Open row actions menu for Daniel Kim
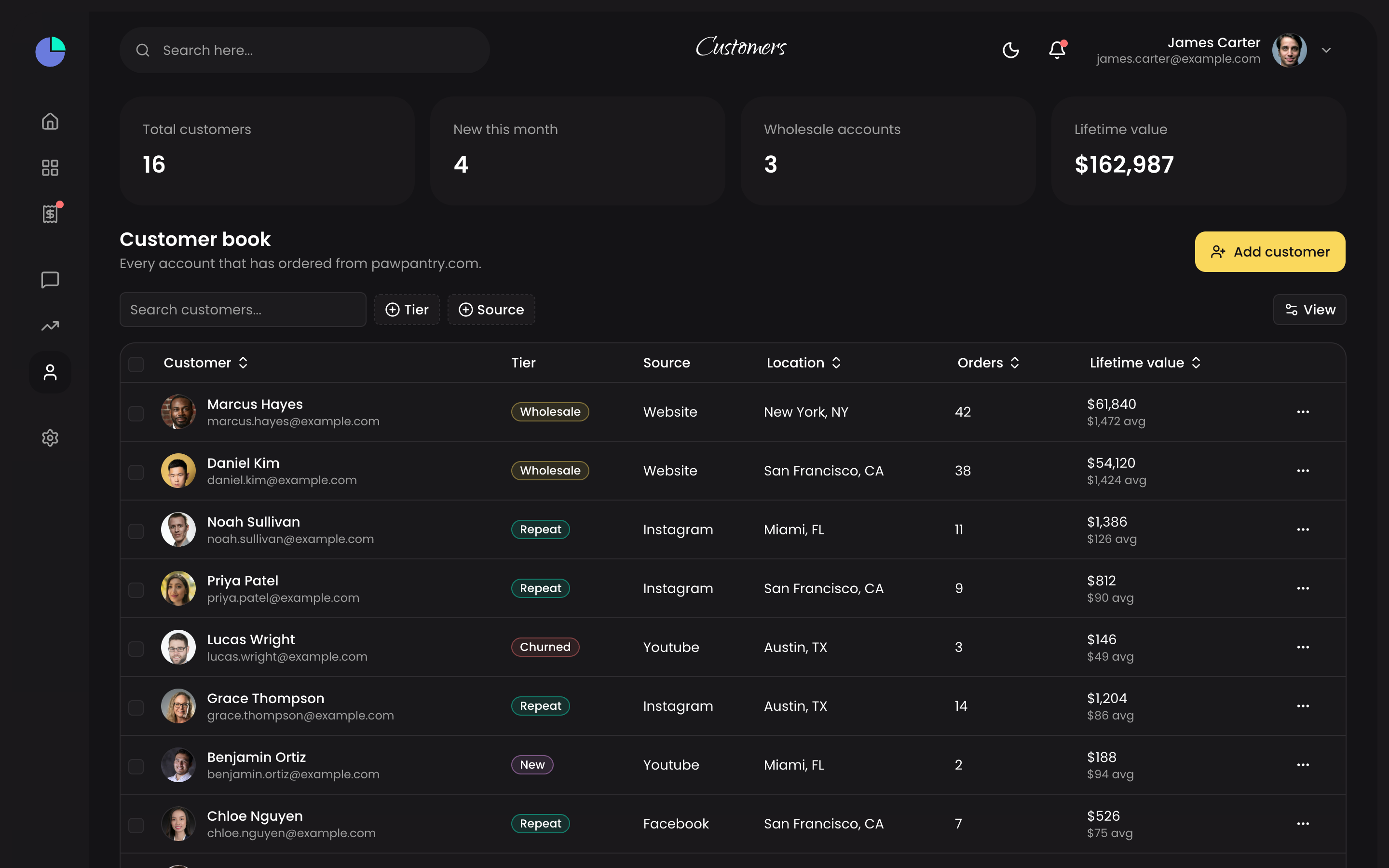 [1303, 471]
